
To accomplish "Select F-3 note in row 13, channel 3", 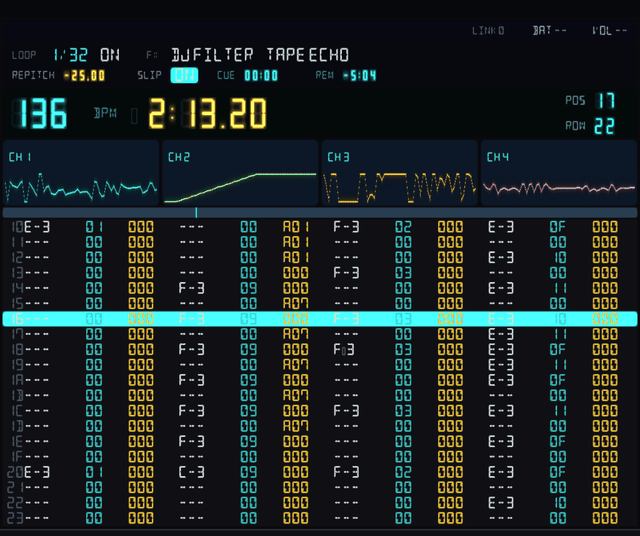I will coord(346,273).
